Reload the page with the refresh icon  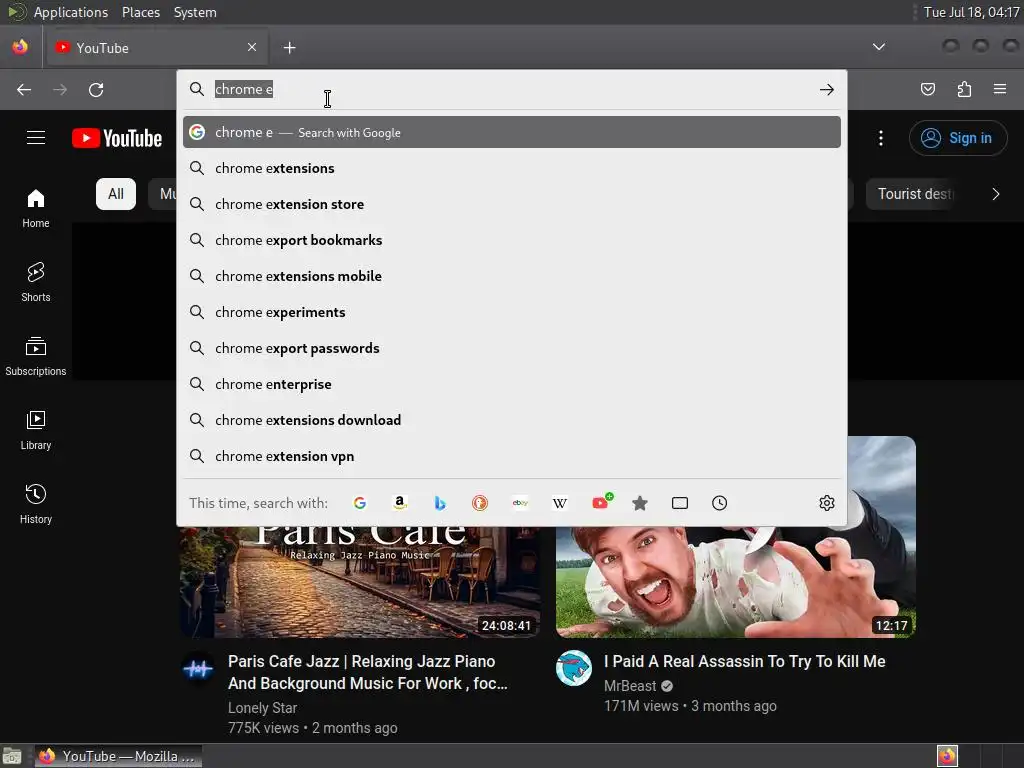coord(96,89)
